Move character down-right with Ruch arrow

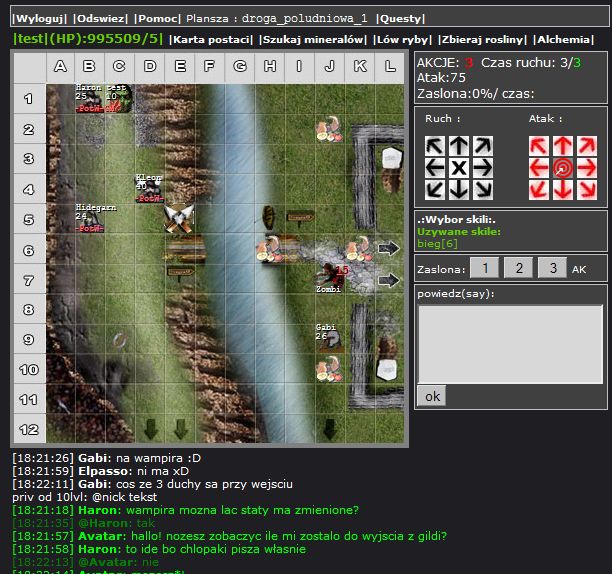pos(482,190)
